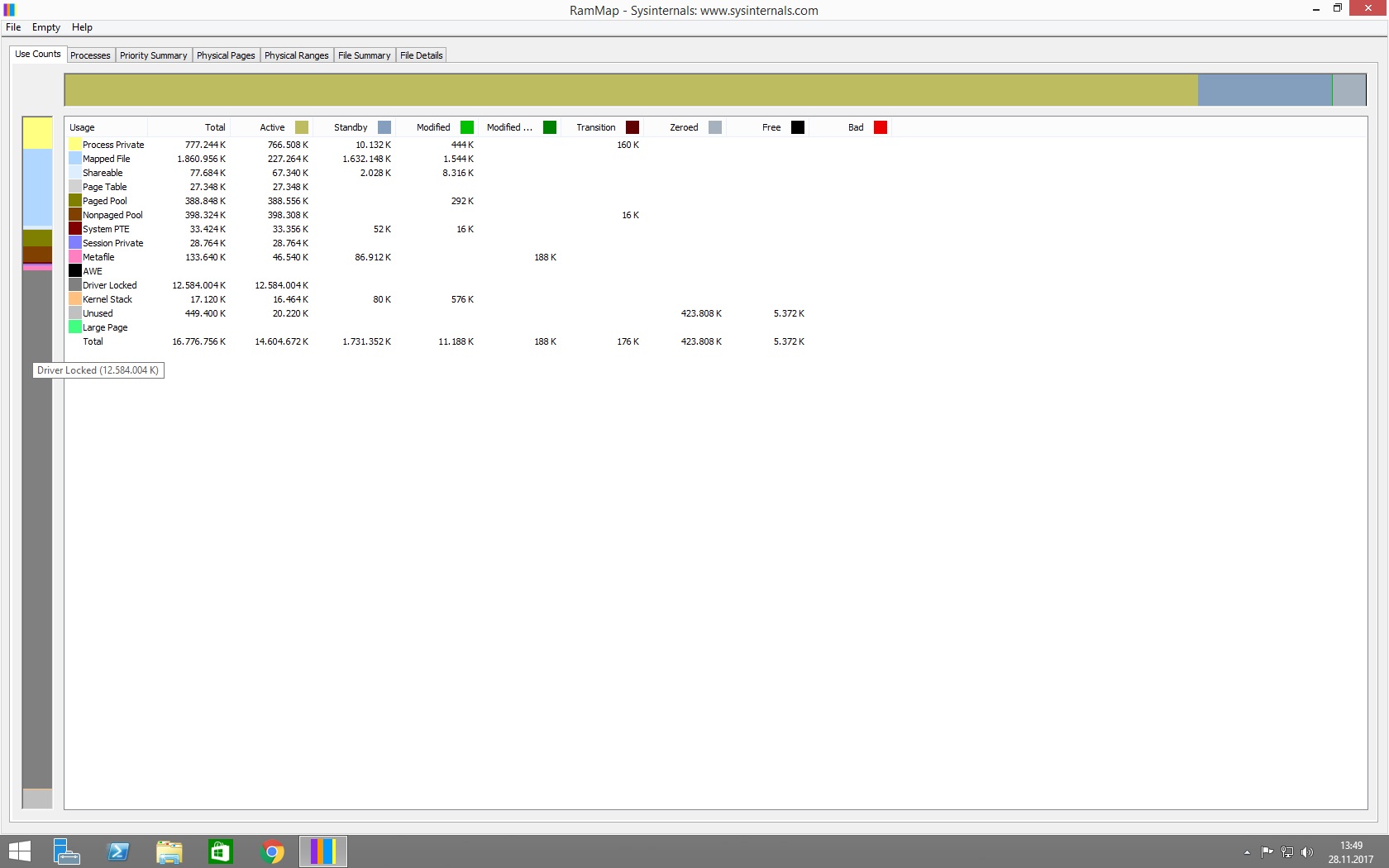Switch to the Physical Ranges tab

tap(296, 55)
